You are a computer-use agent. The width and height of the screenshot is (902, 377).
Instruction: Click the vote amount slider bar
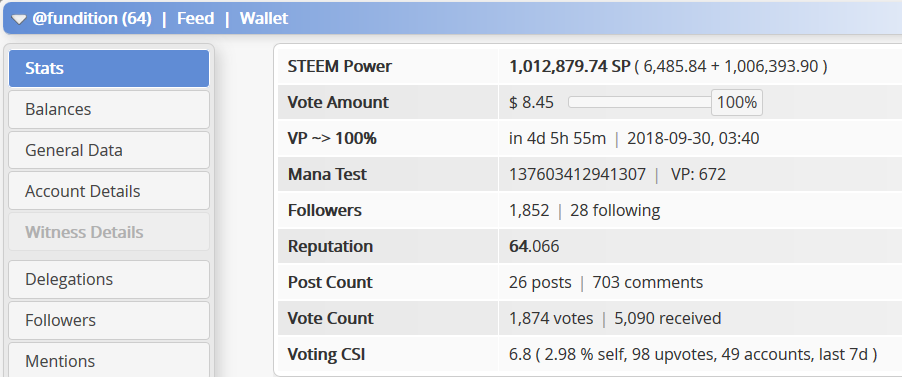640,102
